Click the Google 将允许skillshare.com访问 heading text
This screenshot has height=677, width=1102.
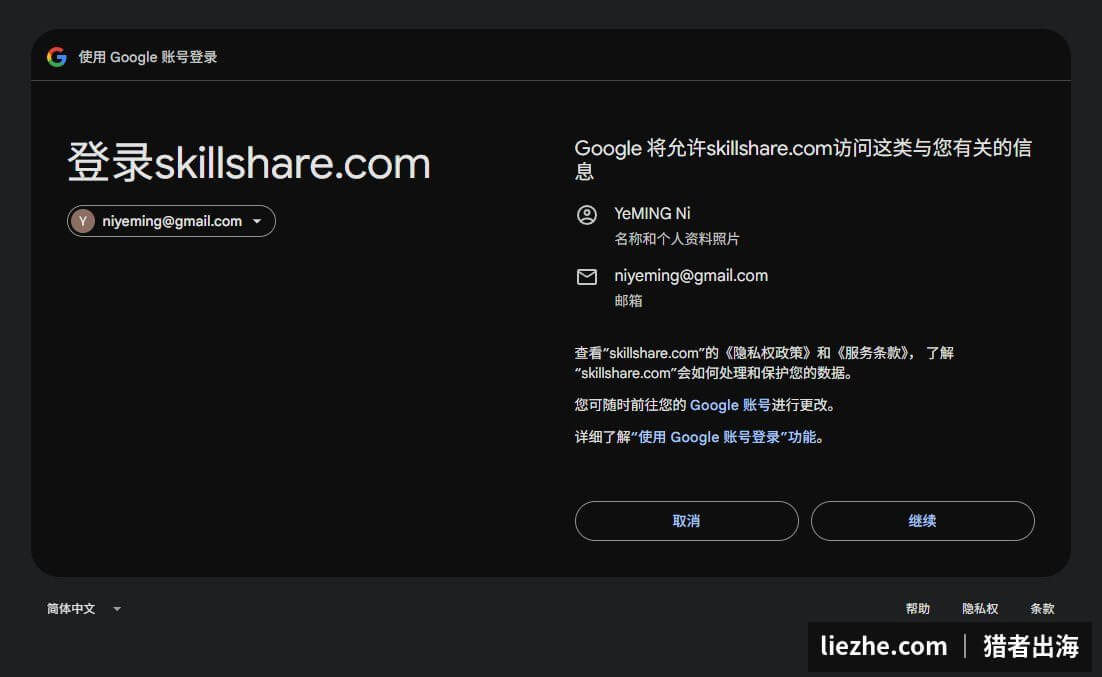point(803,159)
